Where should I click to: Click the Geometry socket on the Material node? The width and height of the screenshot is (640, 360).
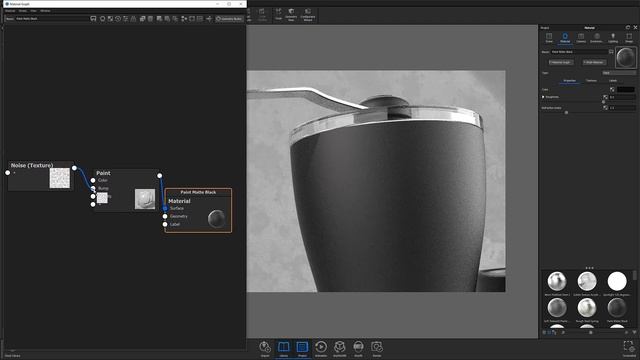point(165,216)
